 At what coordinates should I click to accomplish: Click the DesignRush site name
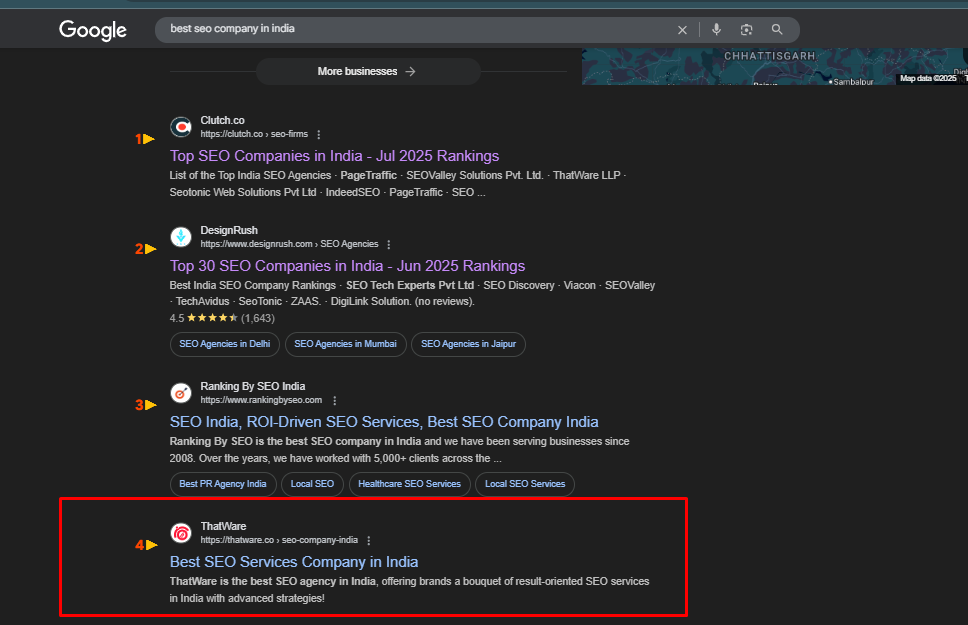(x=229, y=230)
